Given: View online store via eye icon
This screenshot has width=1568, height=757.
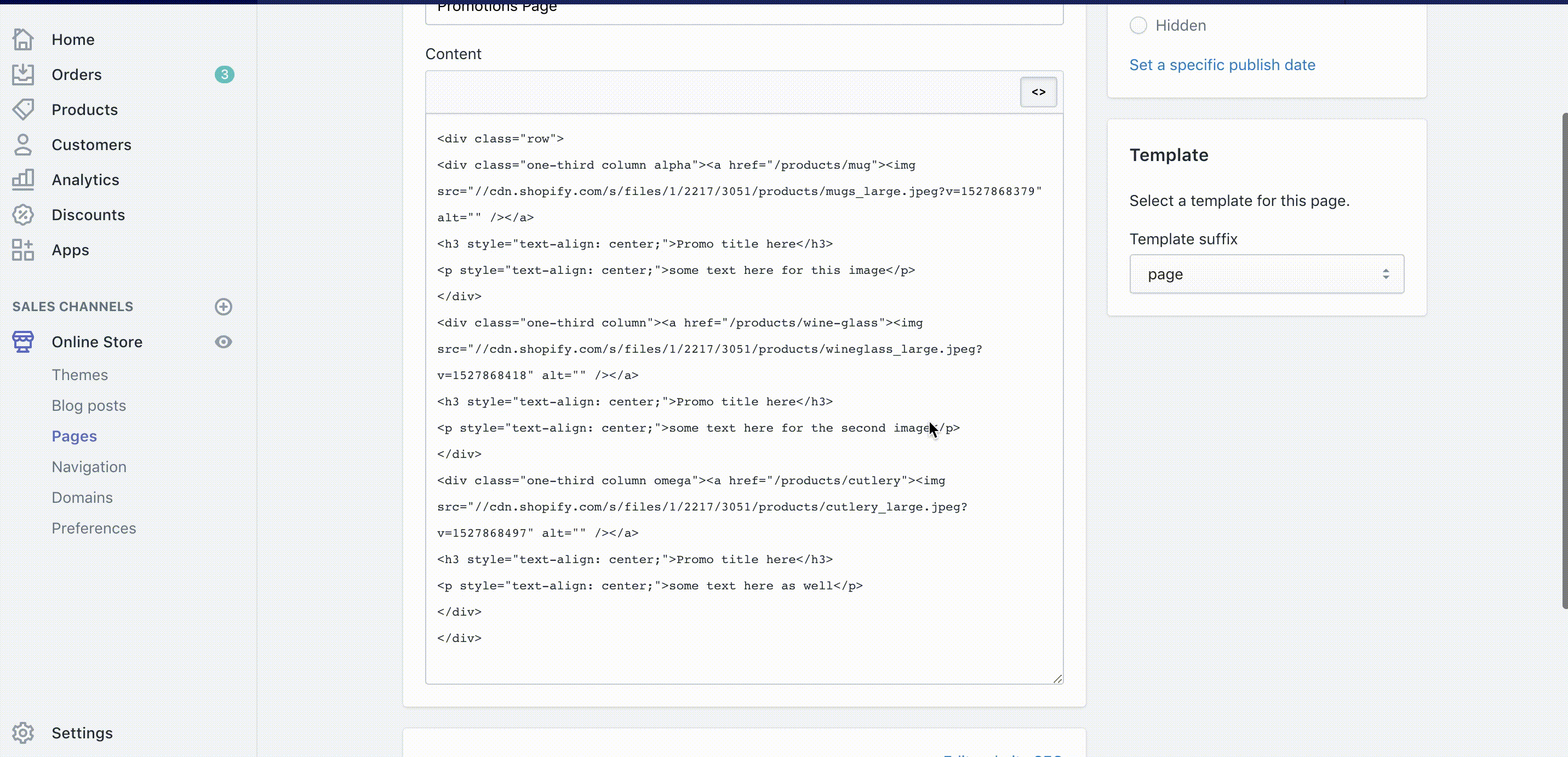Looking at the screenshot, I should pyautogui.click(x=224, y=342).
